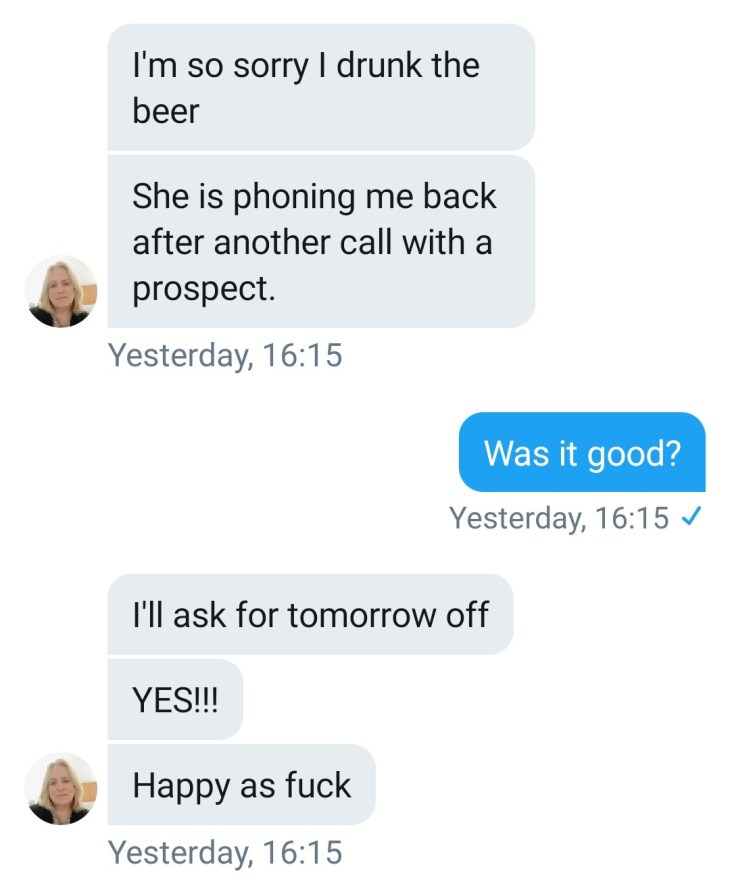
Task: Tap the avatar next to the last received message
Action: pos(61,788)
